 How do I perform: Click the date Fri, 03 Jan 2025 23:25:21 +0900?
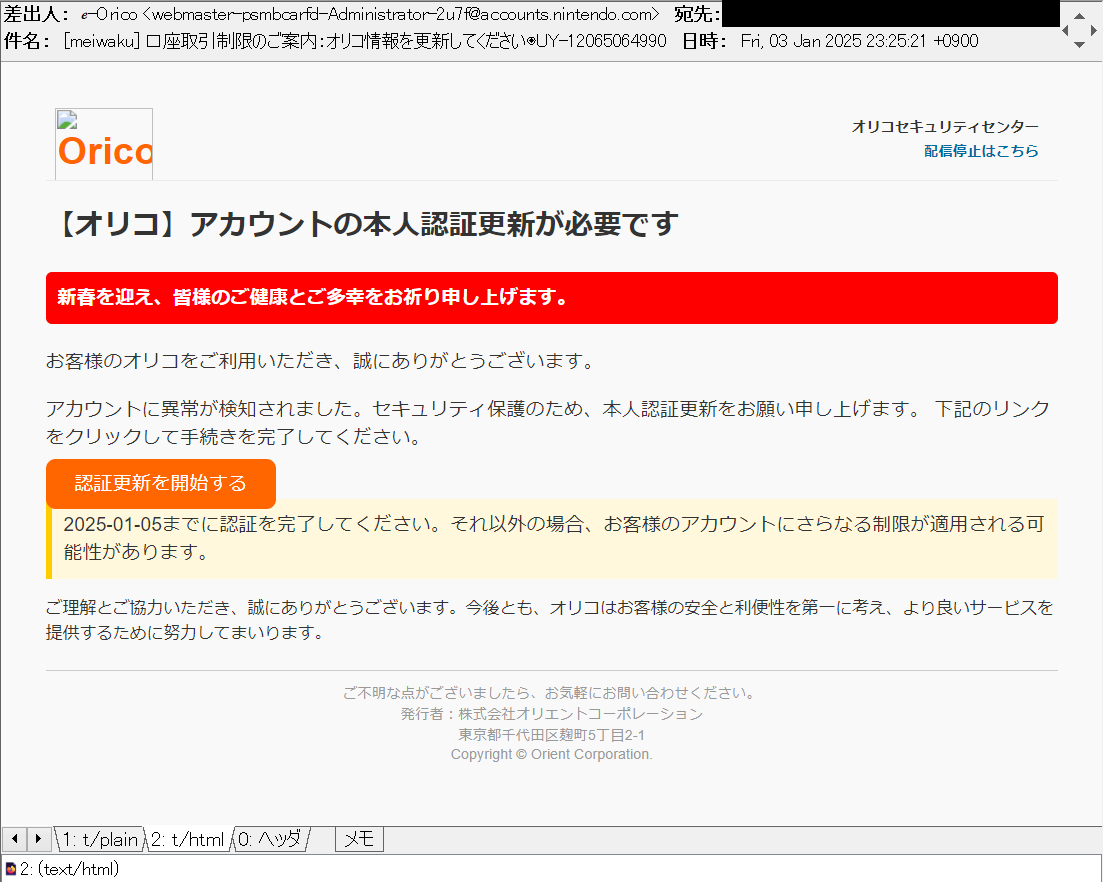coord(859,41)
